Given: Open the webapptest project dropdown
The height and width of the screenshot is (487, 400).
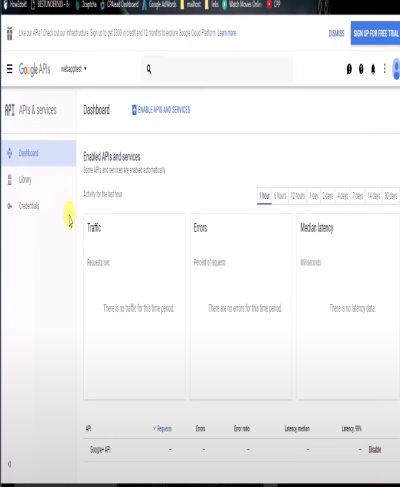Looking at the screenshot, I should (x=74, y=69).
